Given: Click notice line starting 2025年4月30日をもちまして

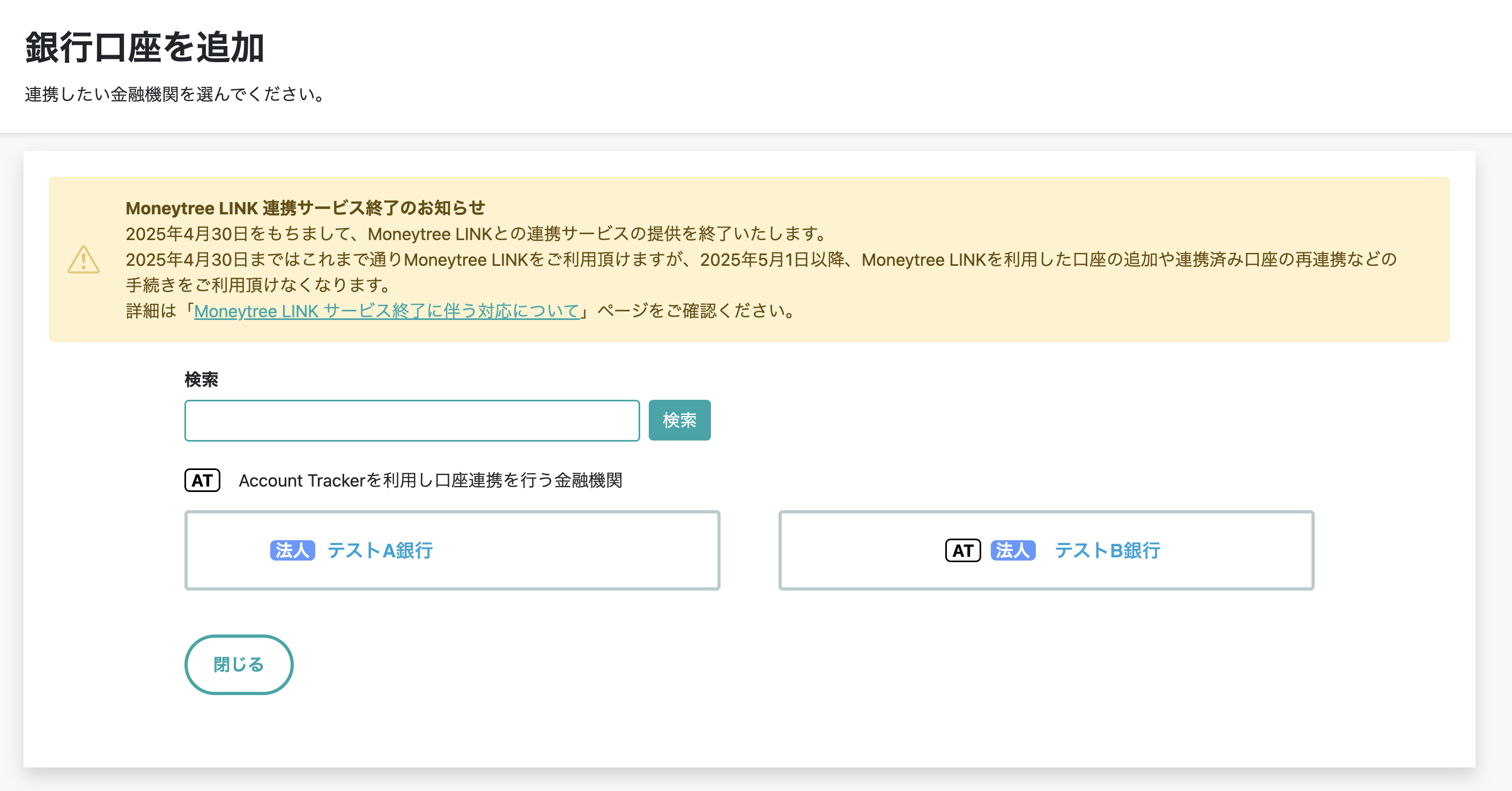Looking at the screenshot, I should 477,234.
